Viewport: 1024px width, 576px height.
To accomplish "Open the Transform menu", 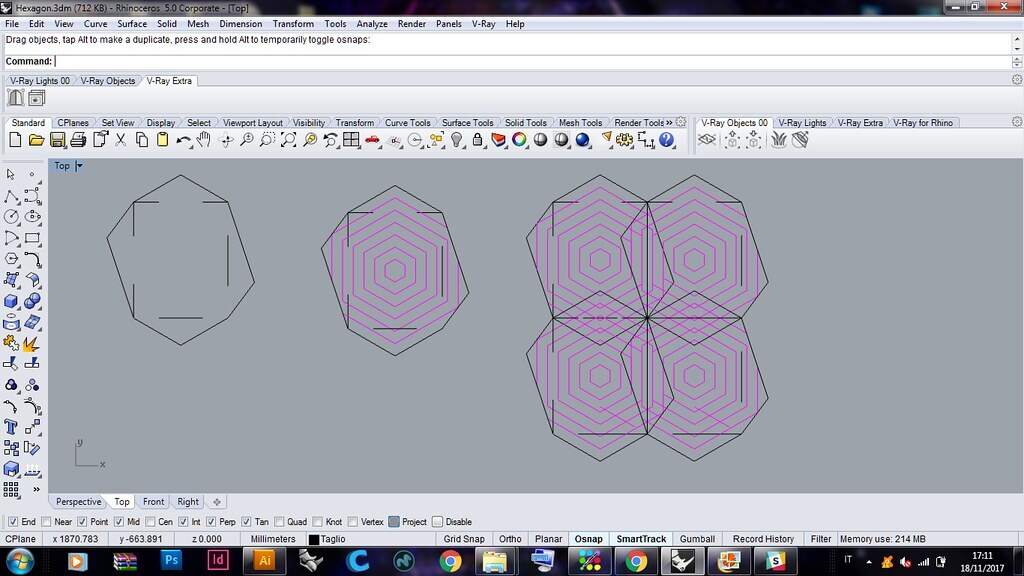I will 293,23.
